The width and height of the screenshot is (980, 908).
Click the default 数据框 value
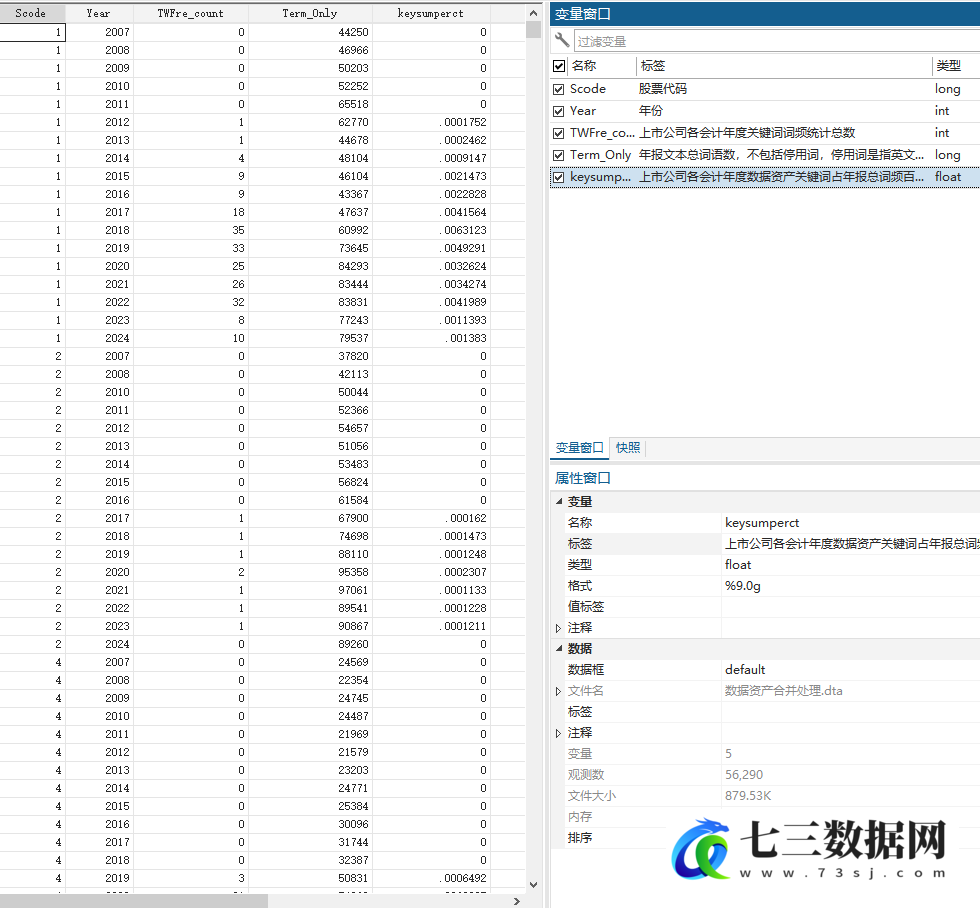(x=745, y=670)
